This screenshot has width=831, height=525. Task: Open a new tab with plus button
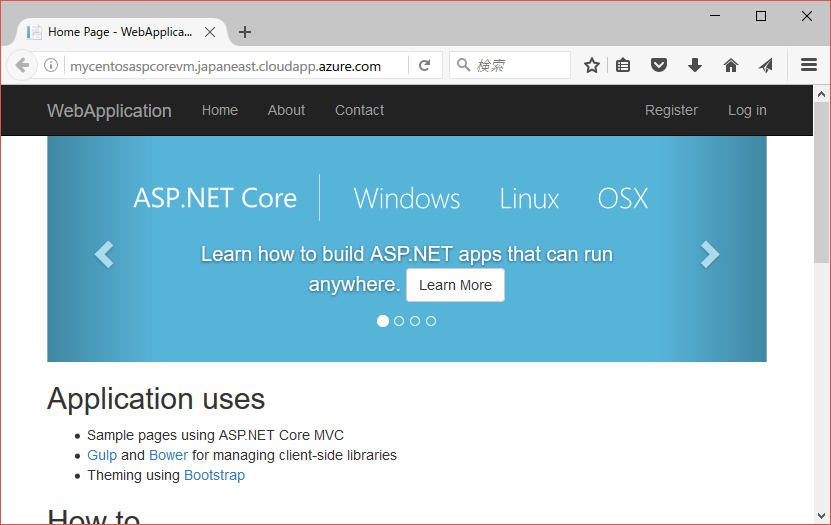coord(245,32)
